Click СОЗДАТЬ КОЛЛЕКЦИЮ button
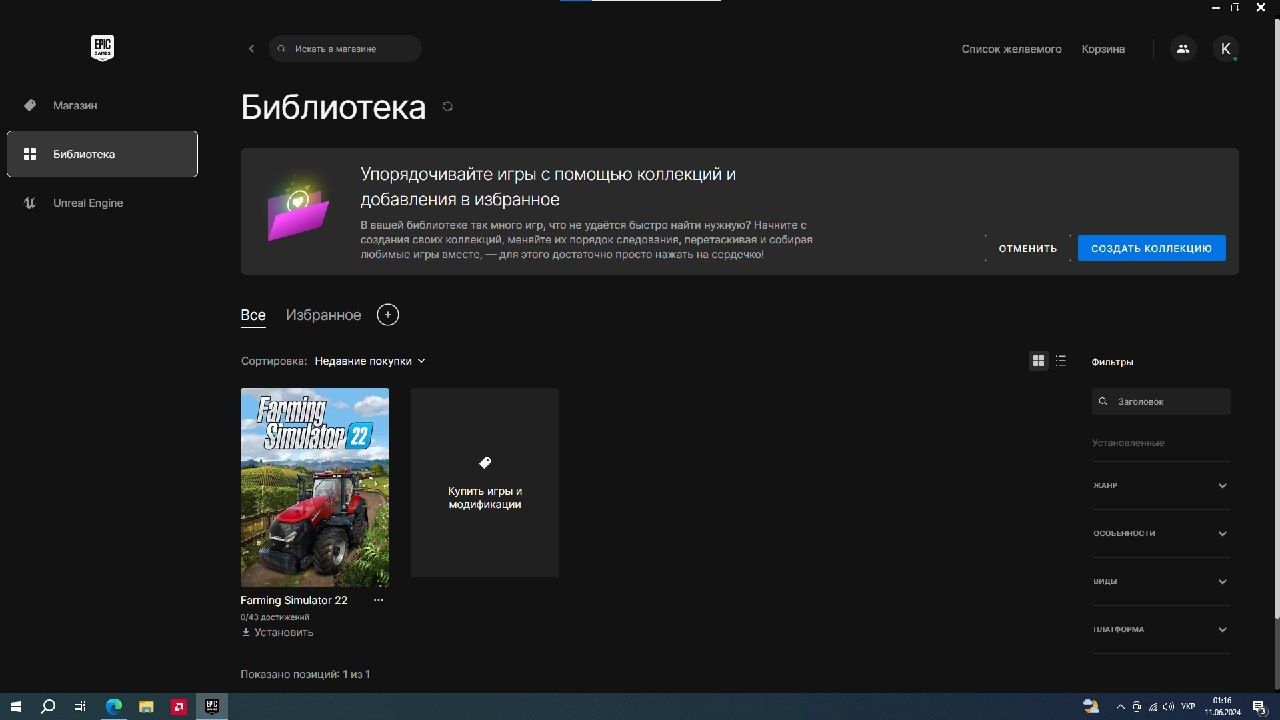Viewport: 1280px width, 720px height. [x=1151, y=248]
